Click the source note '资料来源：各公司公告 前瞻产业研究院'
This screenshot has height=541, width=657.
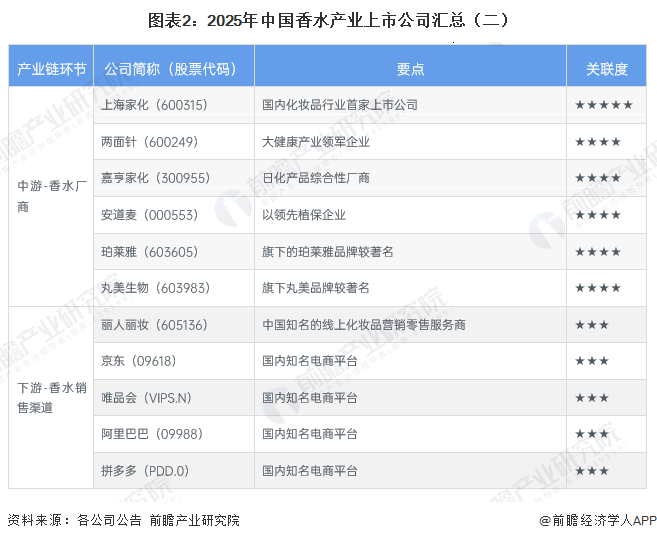pos(124,520)
